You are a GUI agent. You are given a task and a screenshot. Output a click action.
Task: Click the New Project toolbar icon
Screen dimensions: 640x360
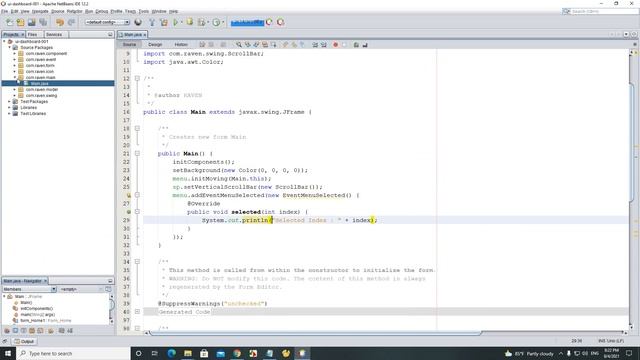click(20, 22)
